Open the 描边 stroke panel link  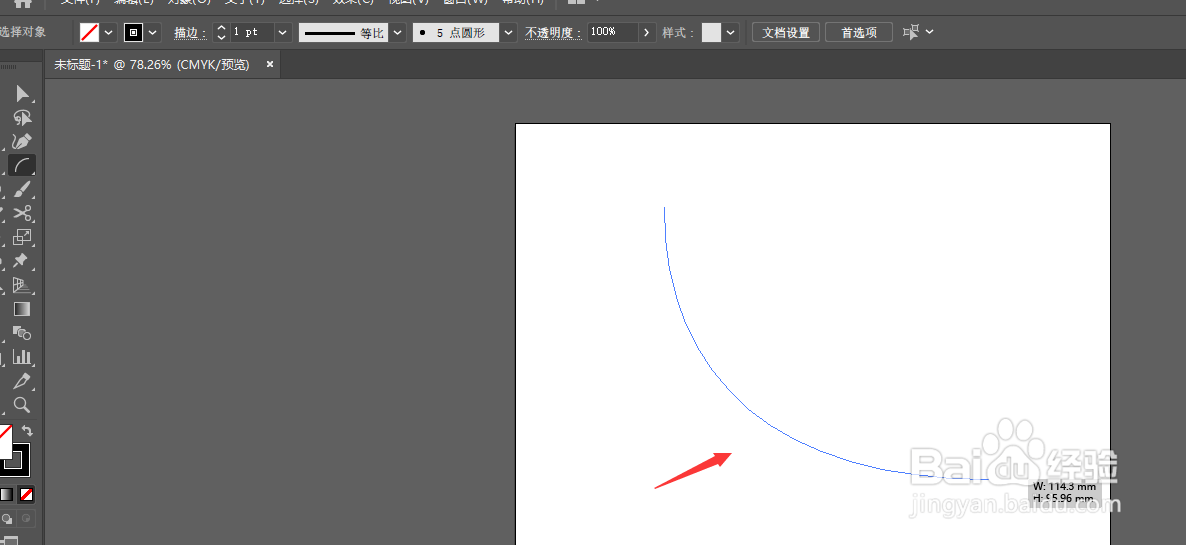pyautogui.click(x=190, y=33)
